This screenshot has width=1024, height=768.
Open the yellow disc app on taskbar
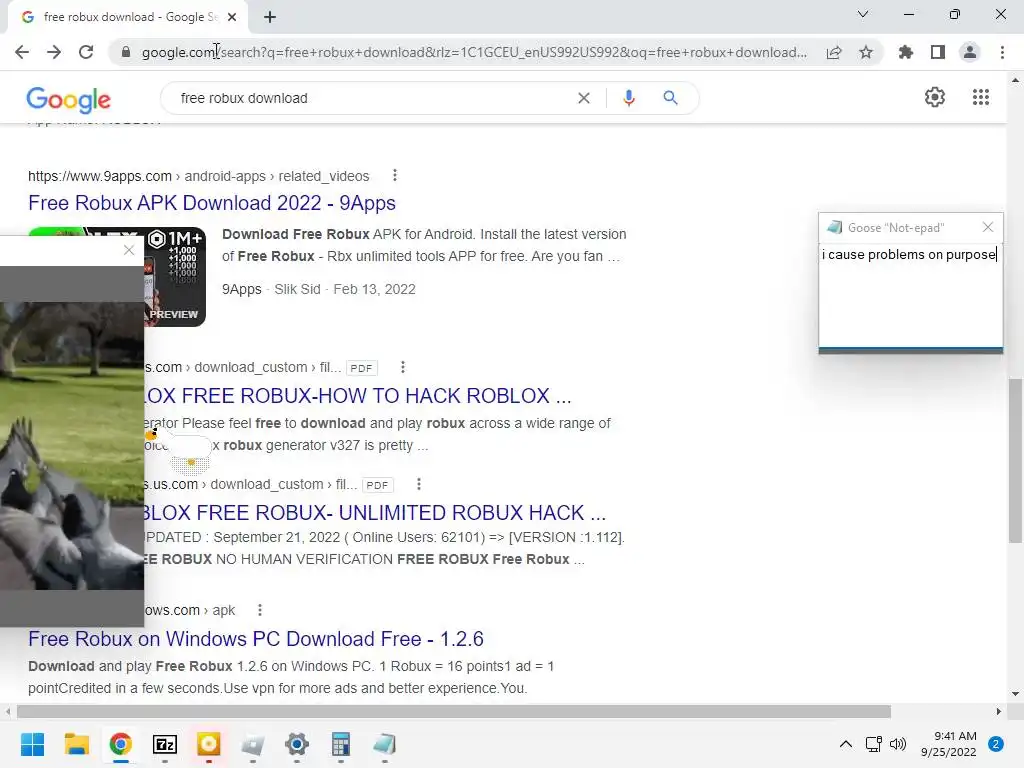[208, 744]
